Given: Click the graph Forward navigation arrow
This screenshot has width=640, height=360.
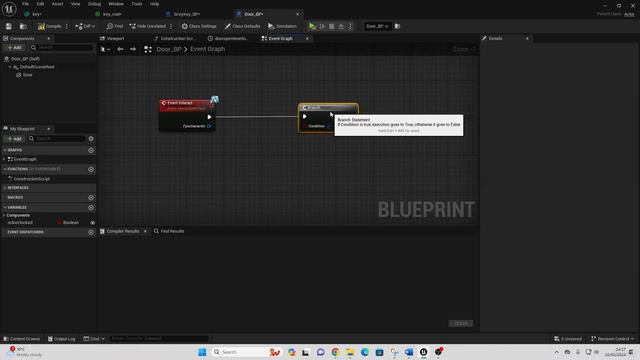Looking at the screenshot, I should (133, 49).
